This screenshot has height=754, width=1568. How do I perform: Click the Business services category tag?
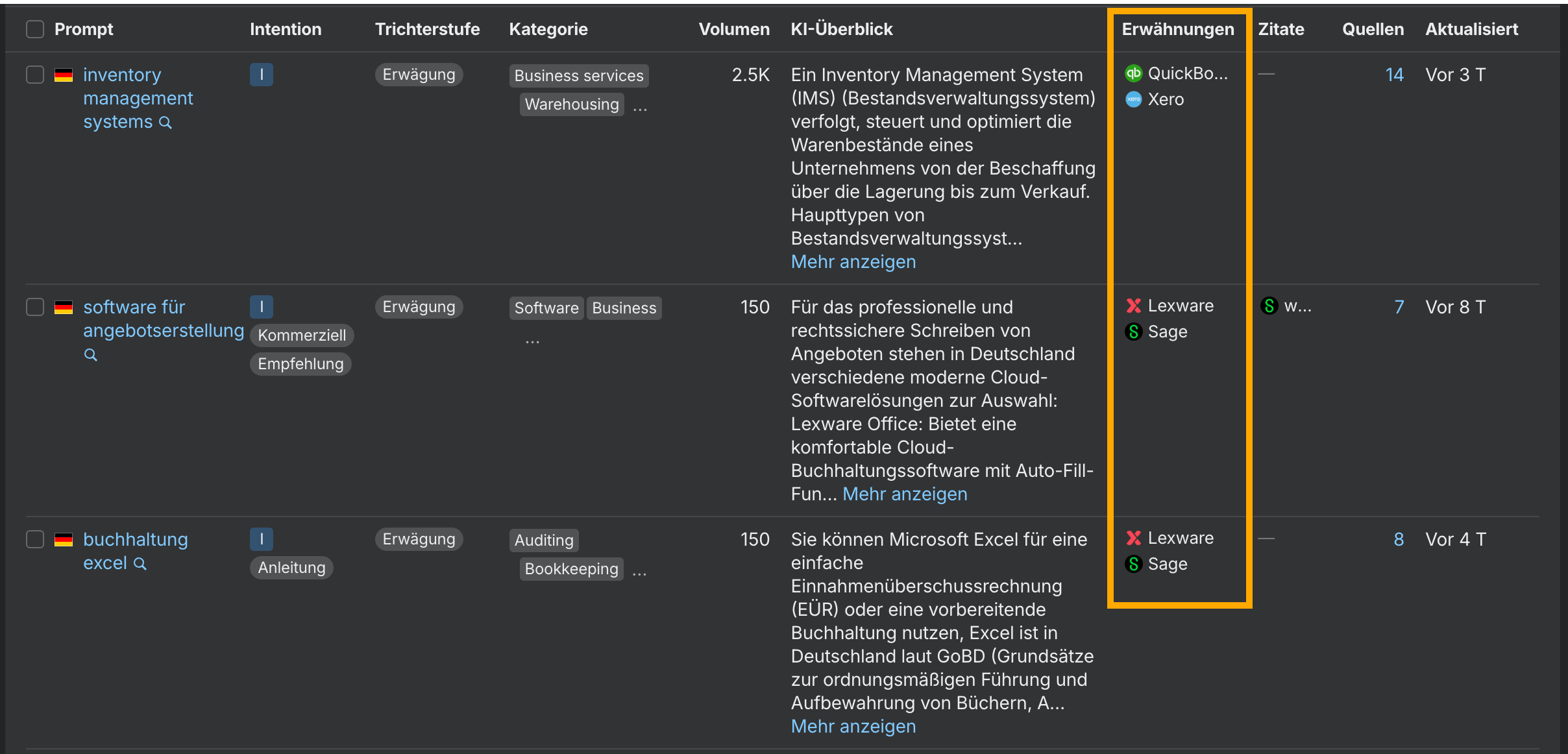[x=579, y=76]
